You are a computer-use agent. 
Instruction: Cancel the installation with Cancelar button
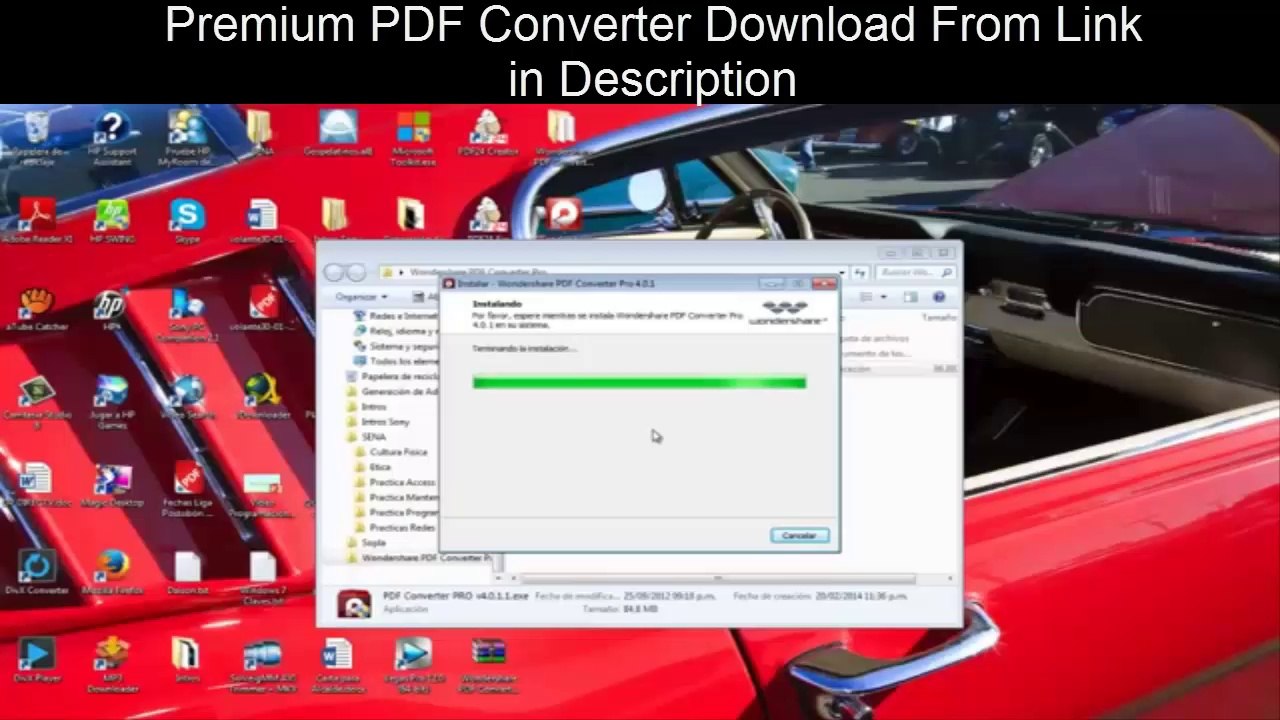pyautogui.click(x=799, y=536)
